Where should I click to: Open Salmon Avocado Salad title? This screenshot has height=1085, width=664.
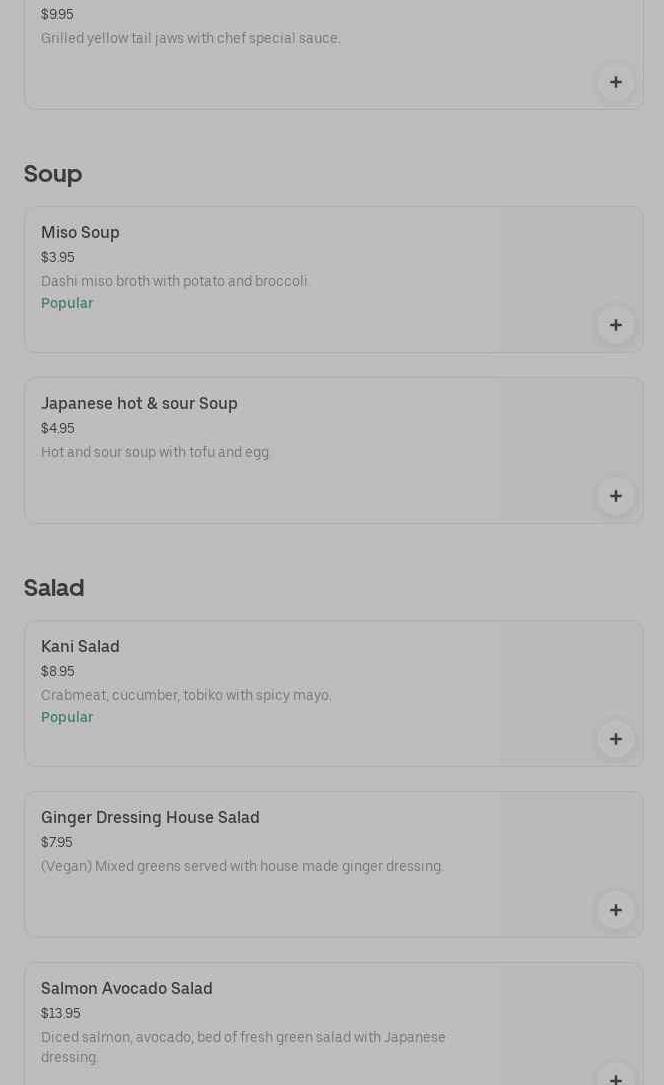click(x=127, y=989)
